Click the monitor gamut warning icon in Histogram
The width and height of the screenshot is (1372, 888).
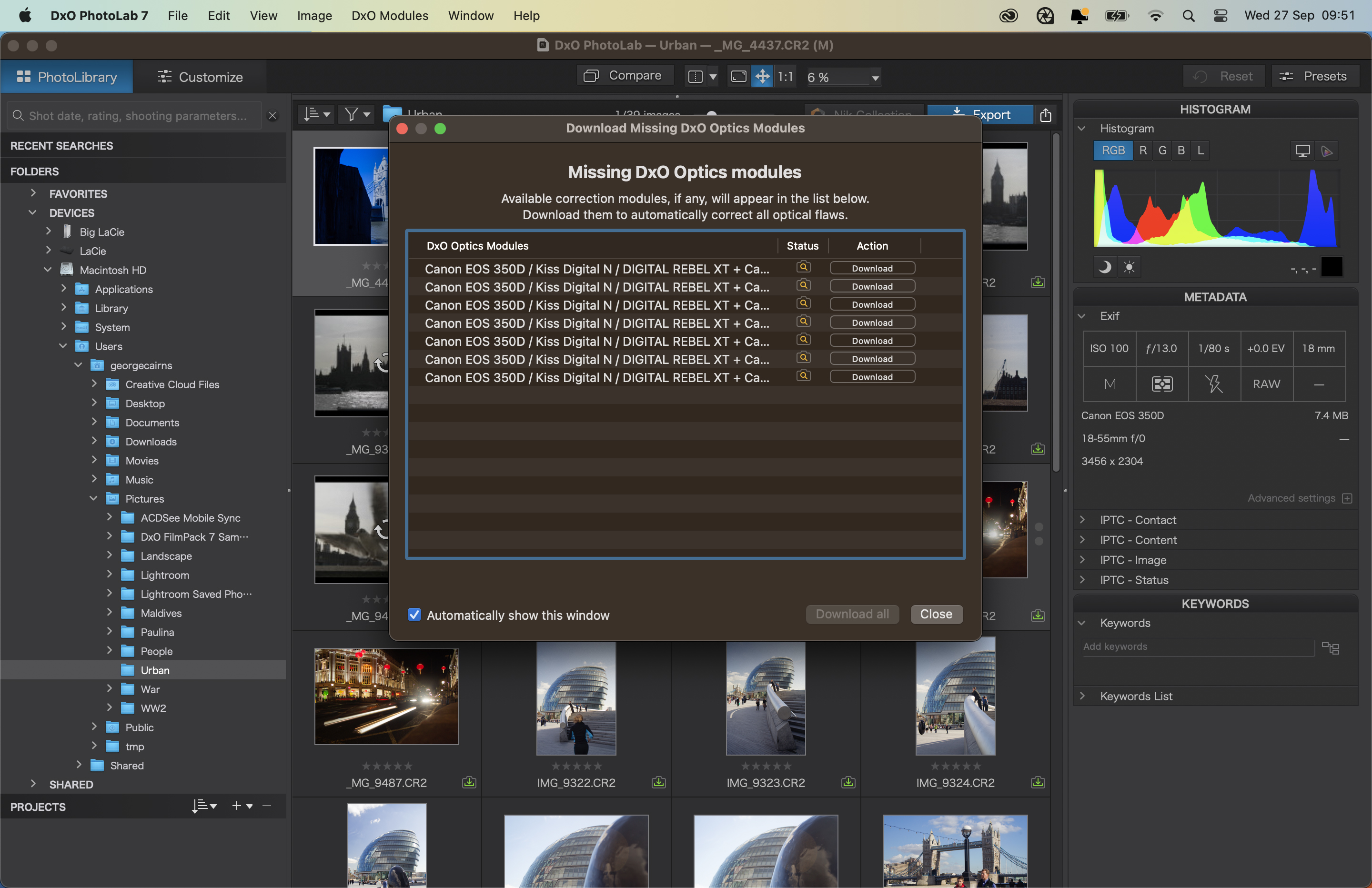click(1302, 151)
